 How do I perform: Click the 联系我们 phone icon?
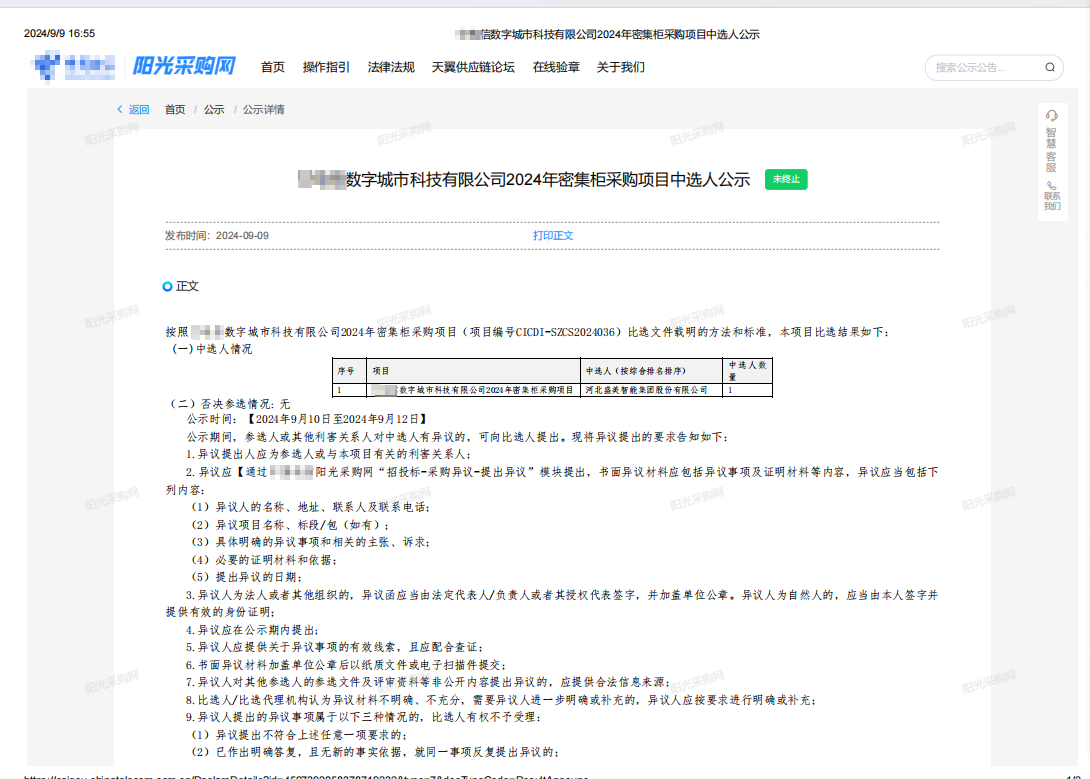[1052, 186]
